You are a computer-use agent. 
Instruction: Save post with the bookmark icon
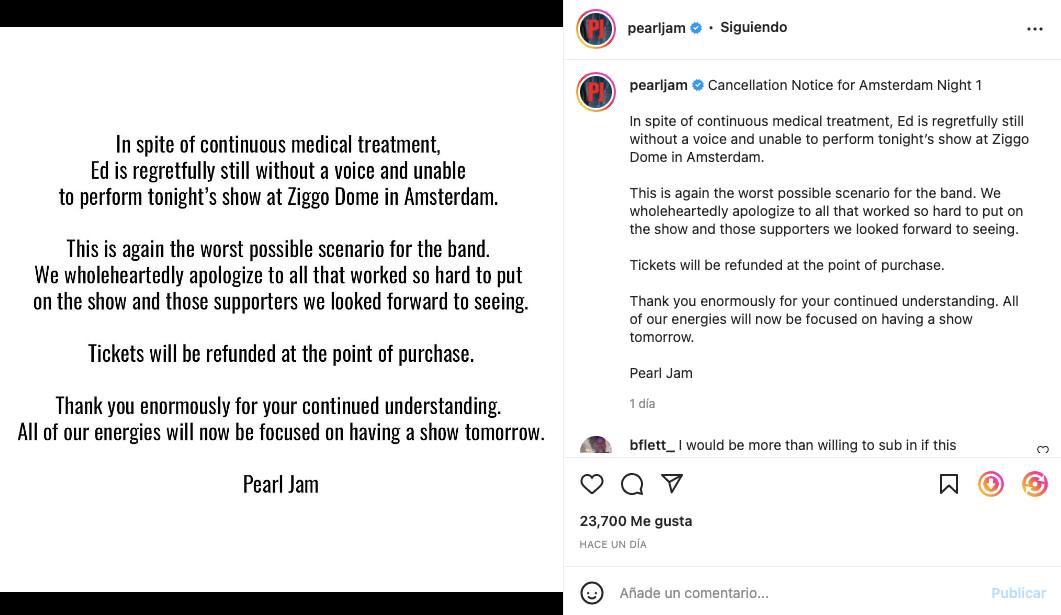point(949,484)
